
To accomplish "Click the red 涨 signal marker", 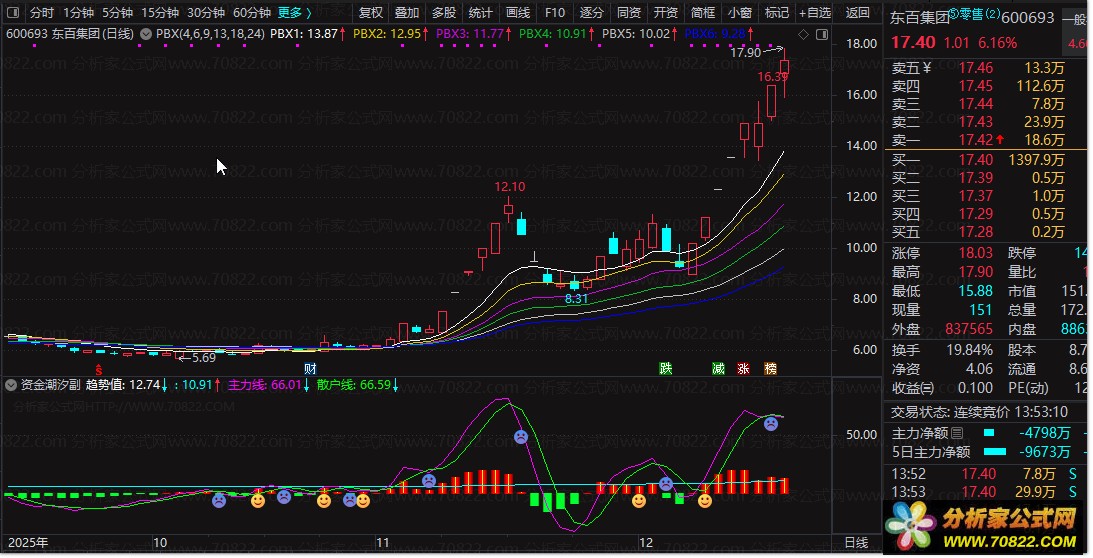I will (743, 368).
